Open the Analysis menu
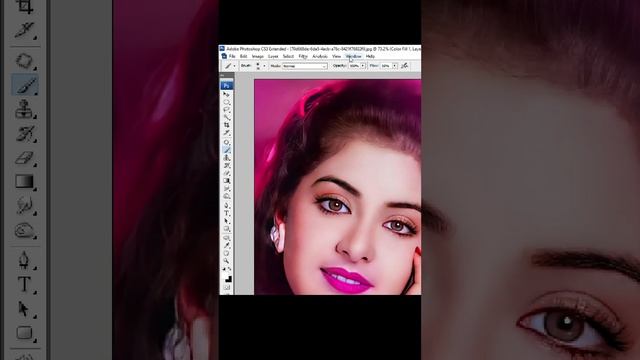 (320, 56)
